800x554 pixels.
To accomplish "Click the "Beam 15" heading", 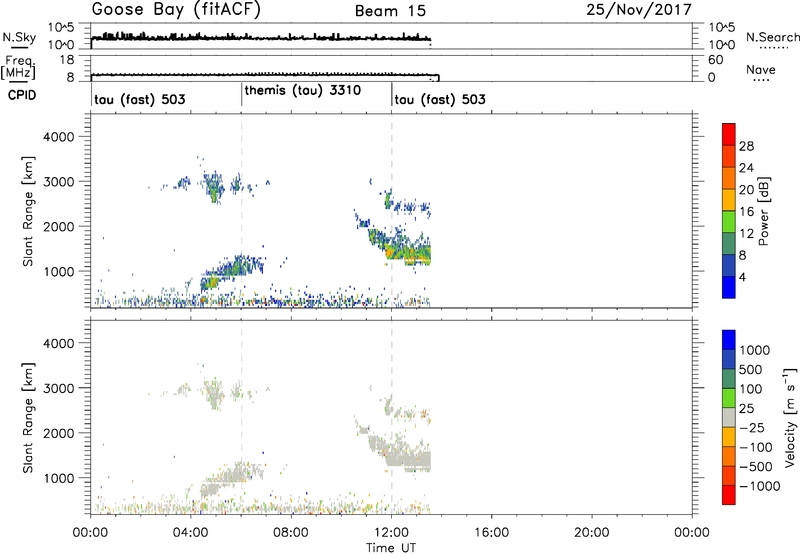I will 390,11.
